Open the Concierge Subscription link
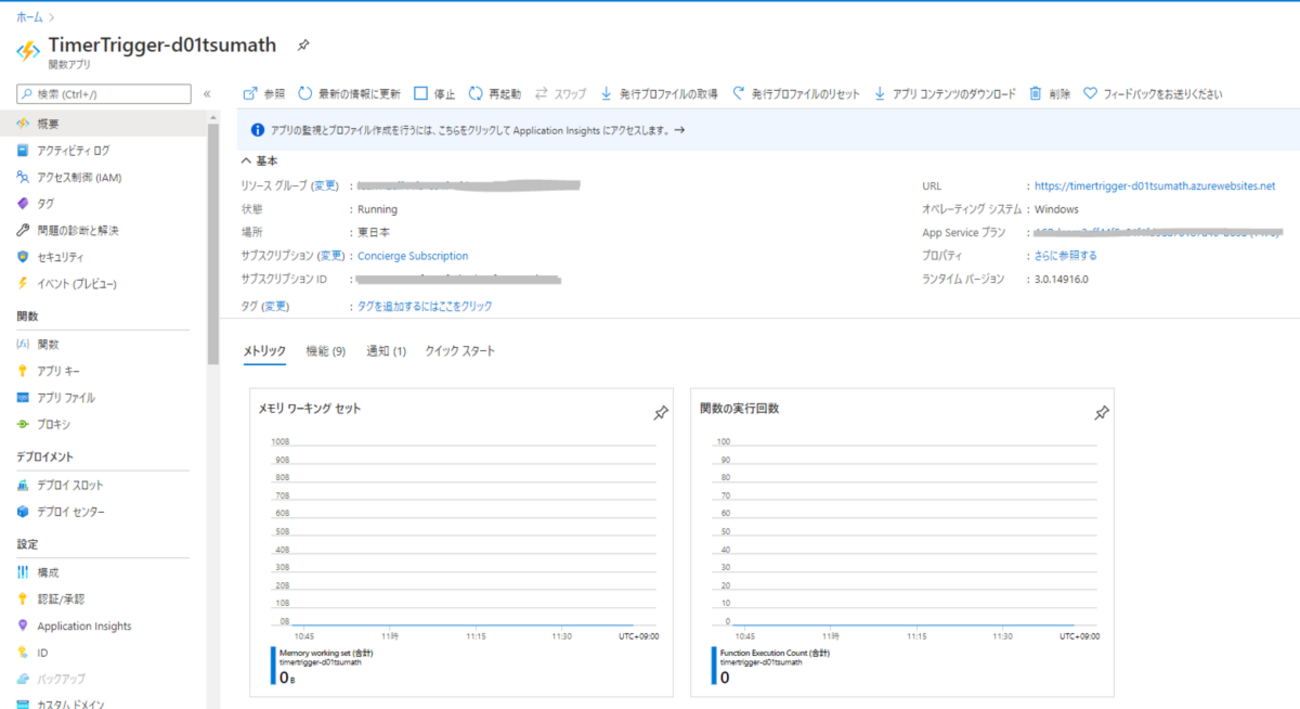Viewport: 1300px width, 709px height. tap(413, 256)
